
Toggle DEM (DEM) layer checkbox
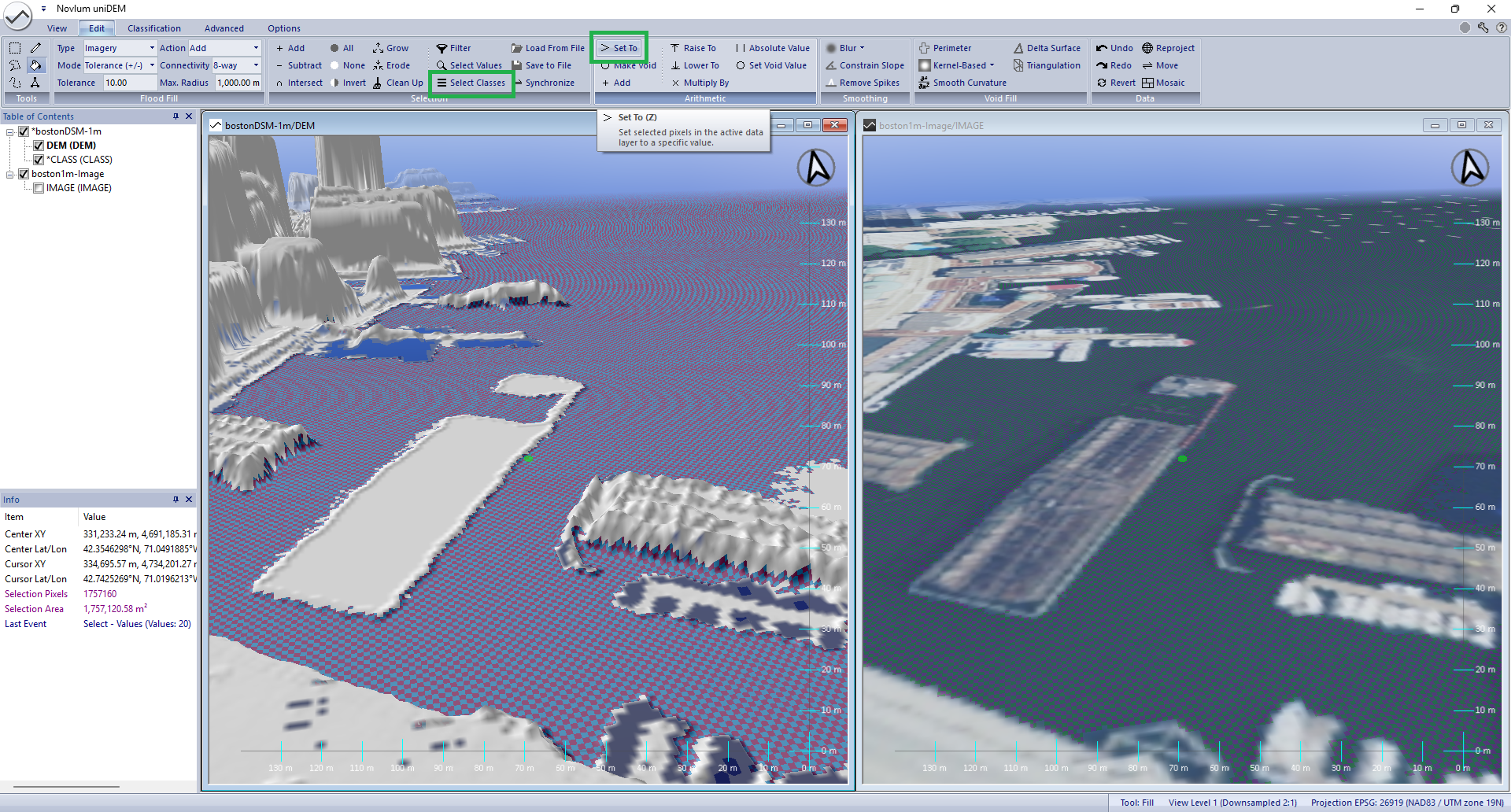[x=38, y=146]
